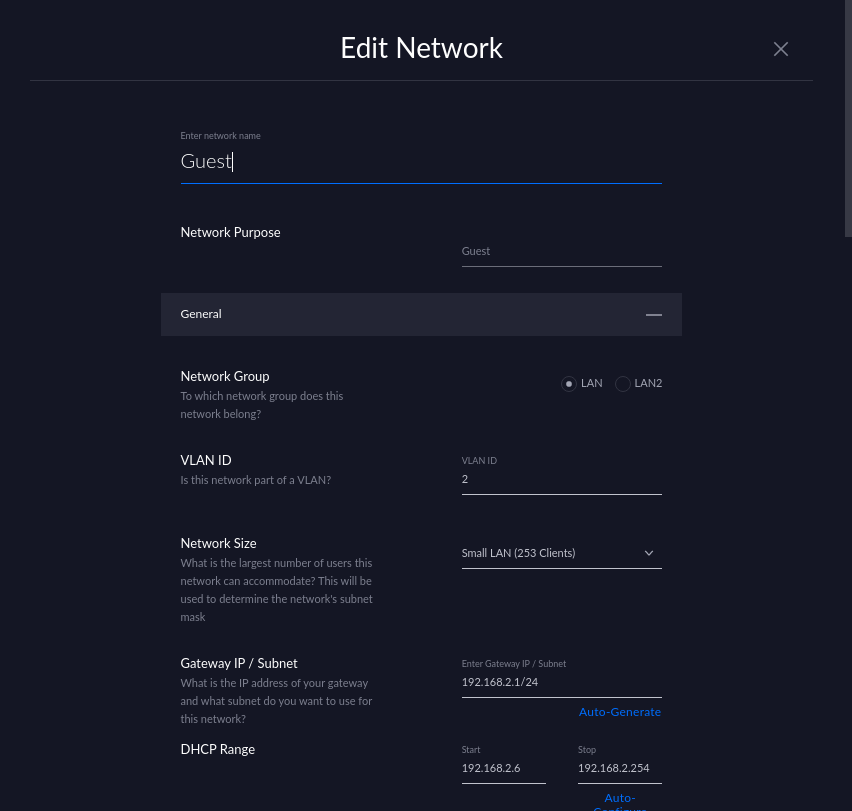Click the VLAN ID input field
The image size is (852, 811).
coord(560,479)
